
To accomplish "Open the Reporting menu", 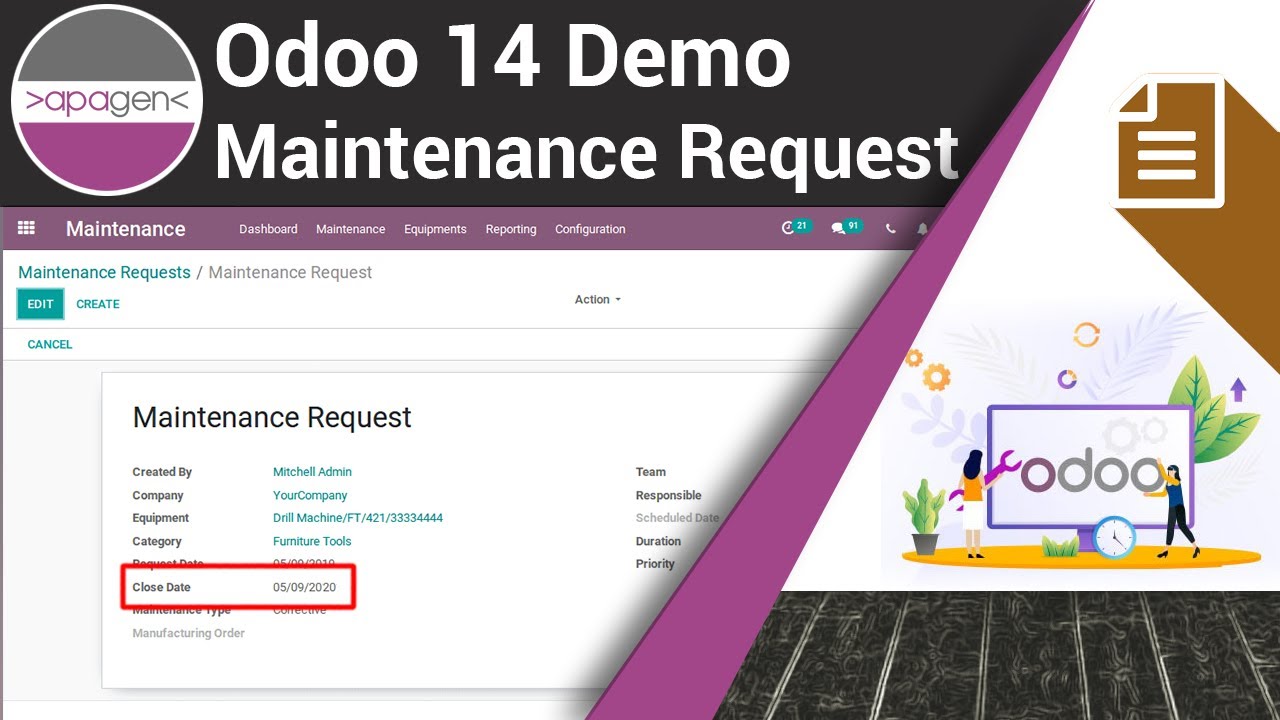I will click(511, 229).
